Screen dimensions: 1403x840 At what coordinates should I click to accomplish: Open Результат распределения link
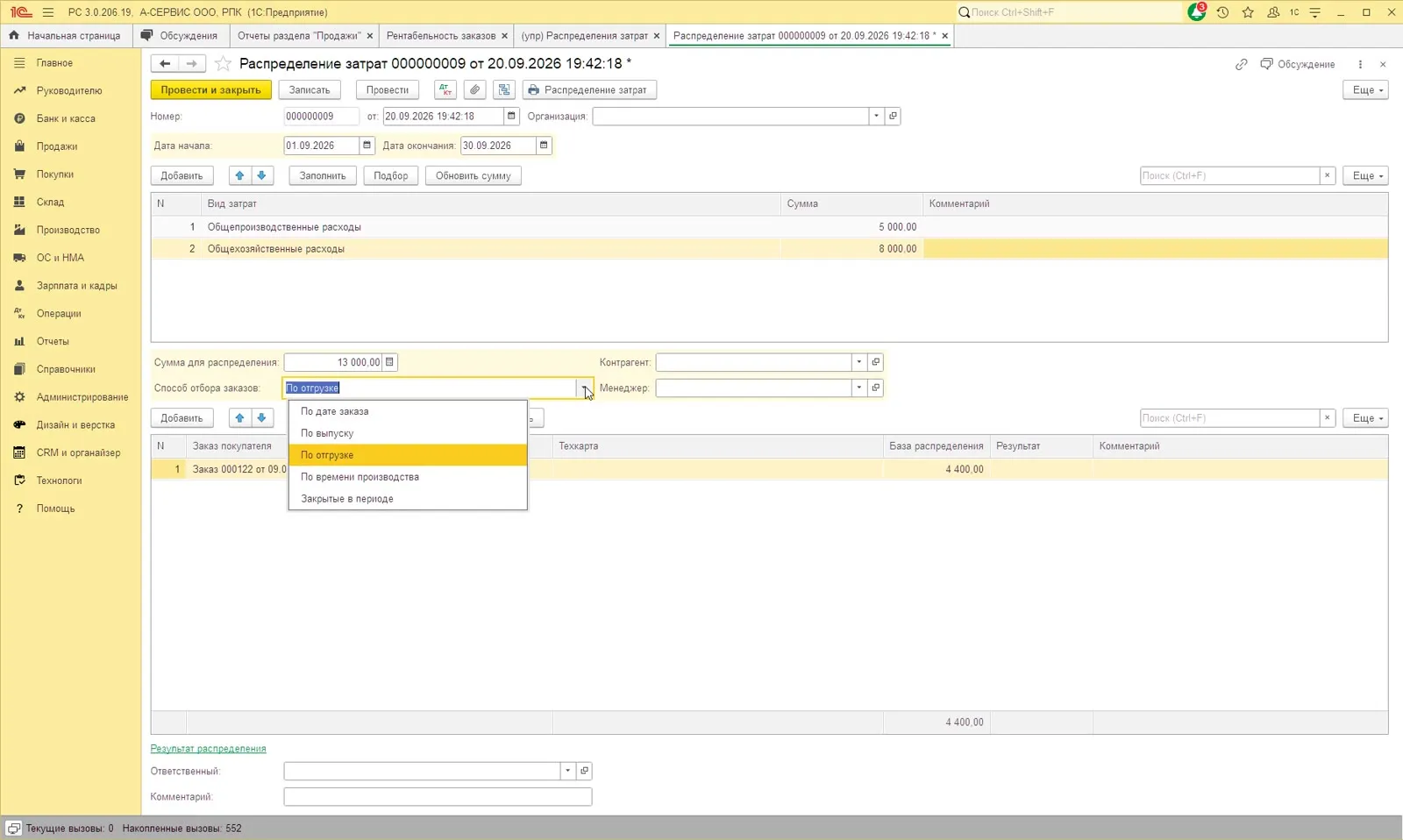click(208, 749)
